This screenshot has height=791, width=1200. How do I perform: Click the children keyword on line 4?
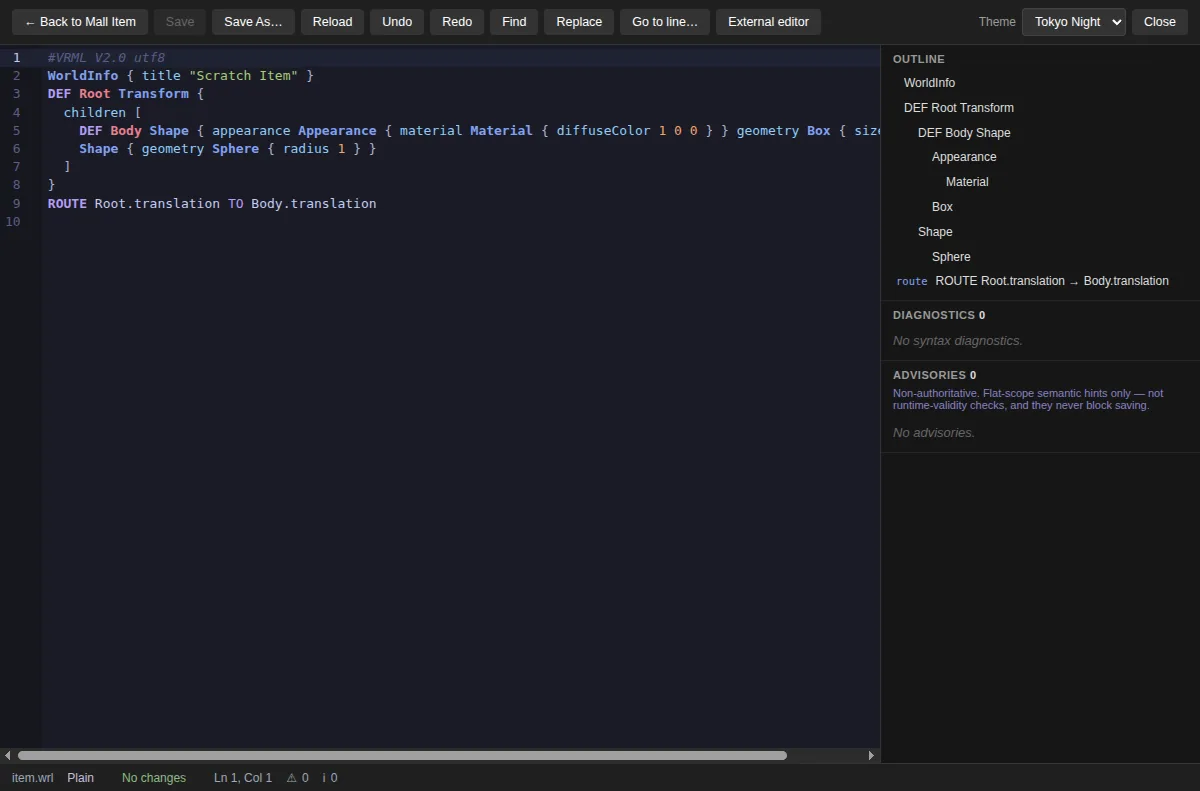pyautogui.click(x=95, y=112)
